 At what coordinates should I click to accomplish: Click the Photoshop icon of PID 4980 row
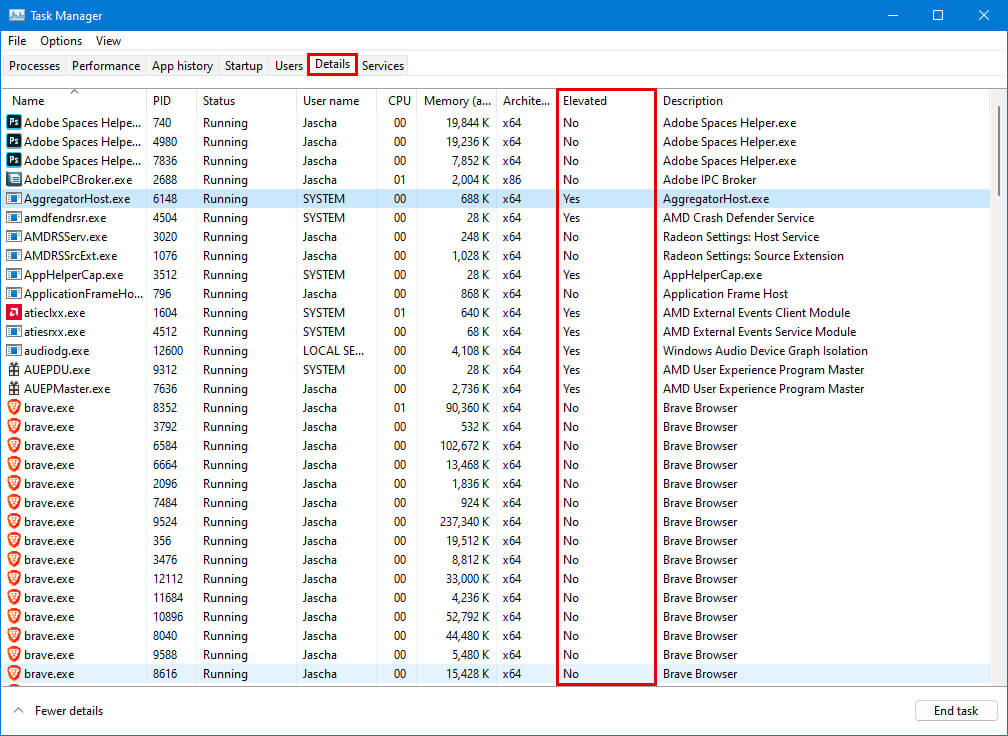pos(14,141)
